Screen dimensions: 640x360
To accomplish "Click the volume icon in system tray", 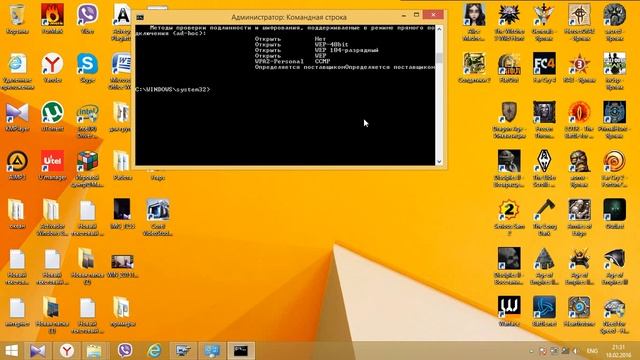I will coord(575,351).
